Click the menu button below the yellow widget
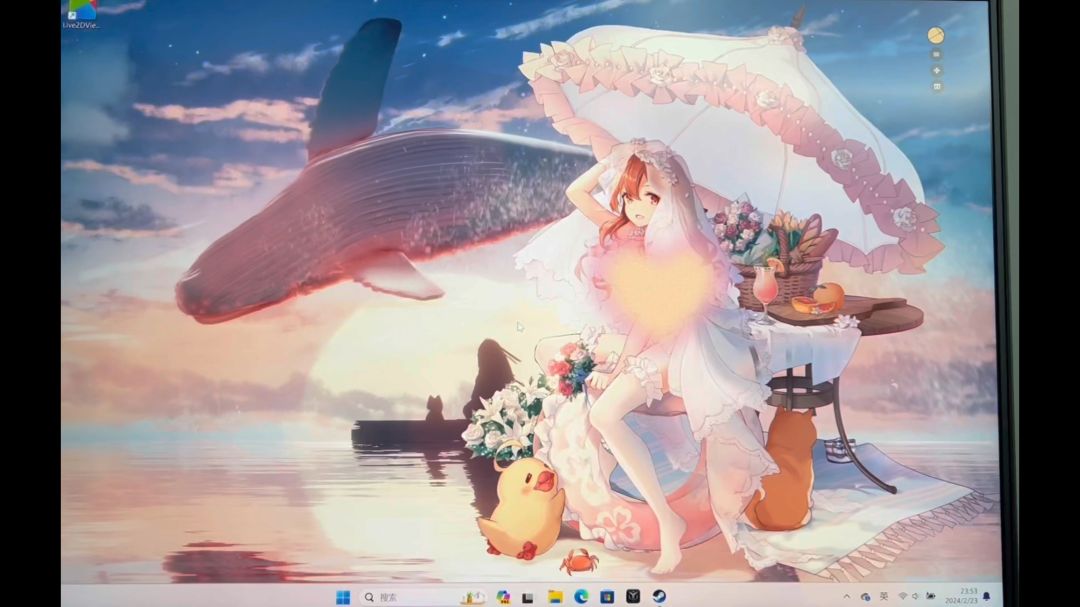Screen dimensions: 1080x607 [x=936, y=55]
